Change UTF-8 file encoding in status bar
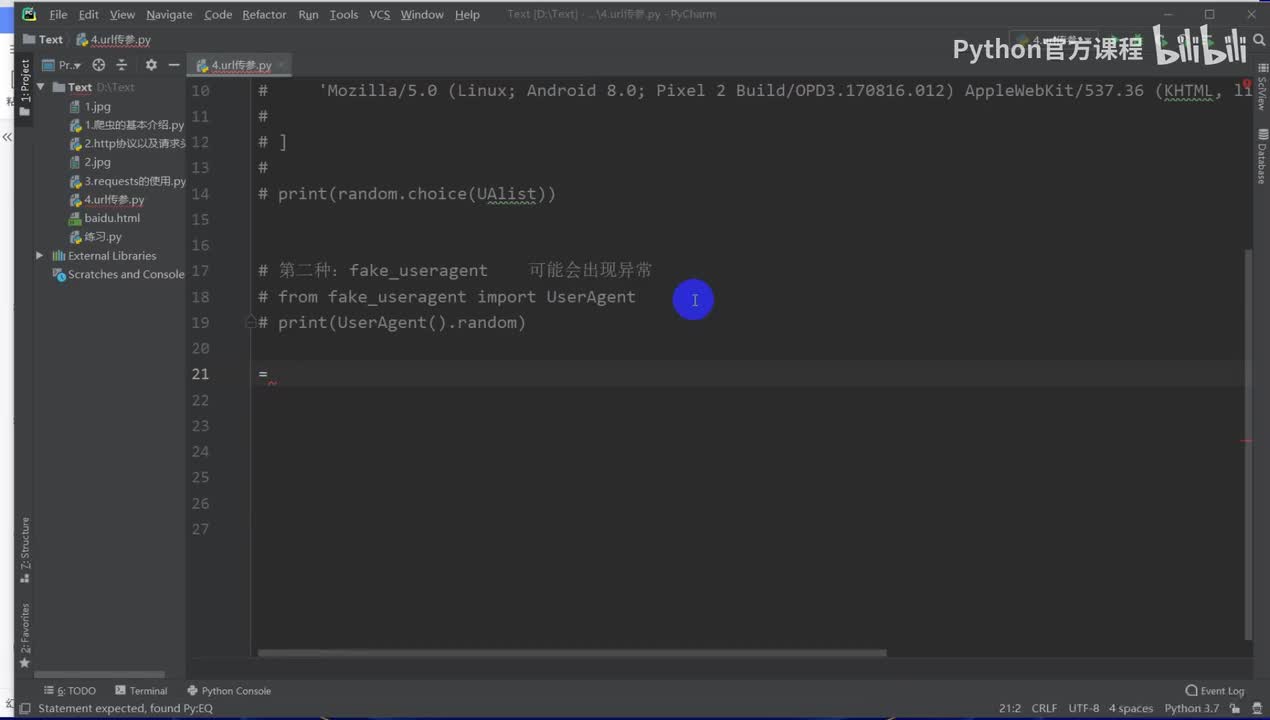Viewport: 1270px width, 720px height. [1083, 708]
